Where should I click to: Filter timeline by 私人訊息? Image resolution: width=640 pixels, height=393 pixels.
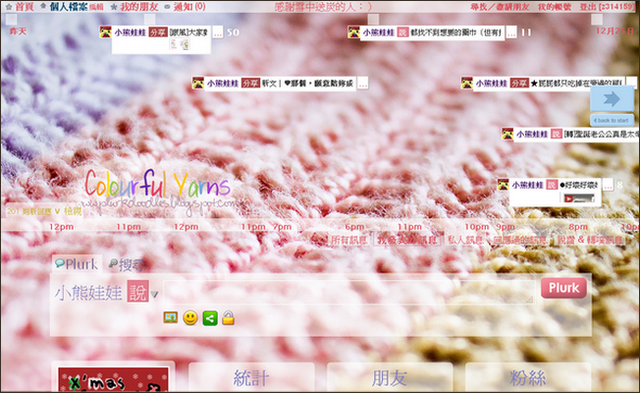coord(466,240)
